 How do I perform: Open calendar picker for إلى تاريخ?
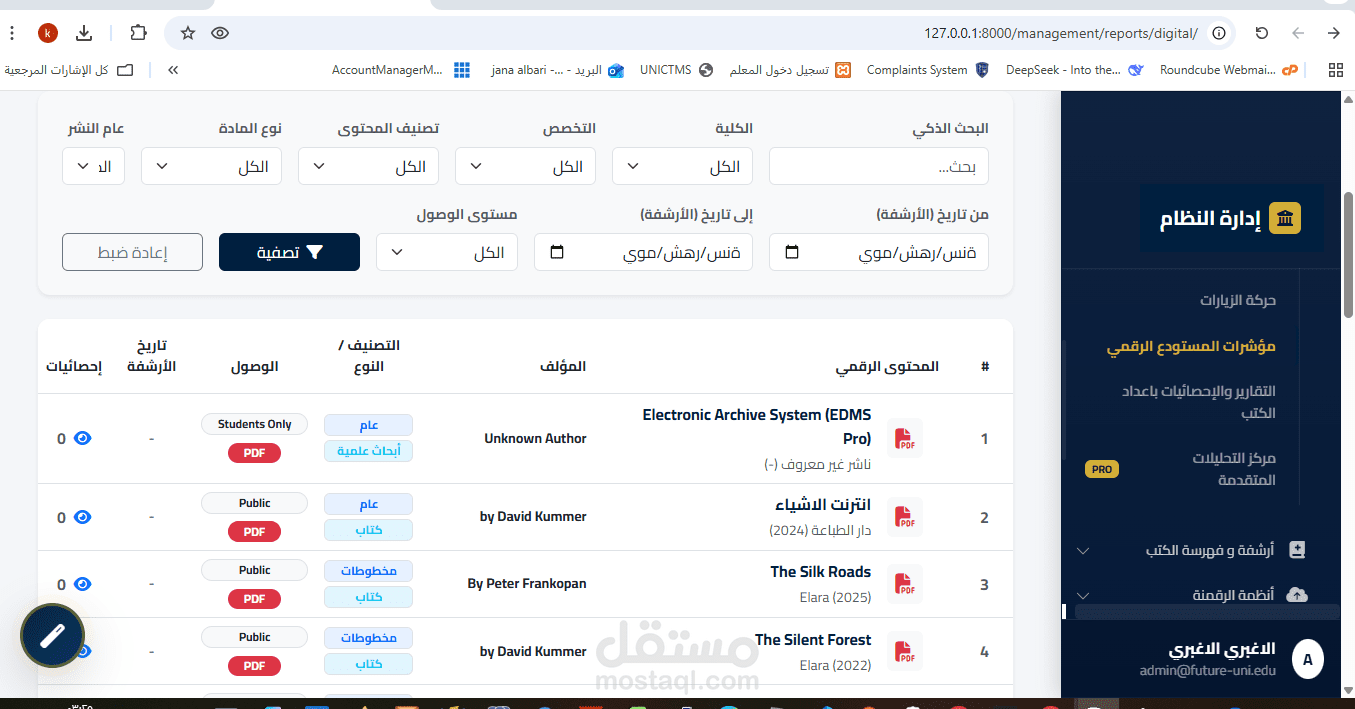[x=557, y=252]
